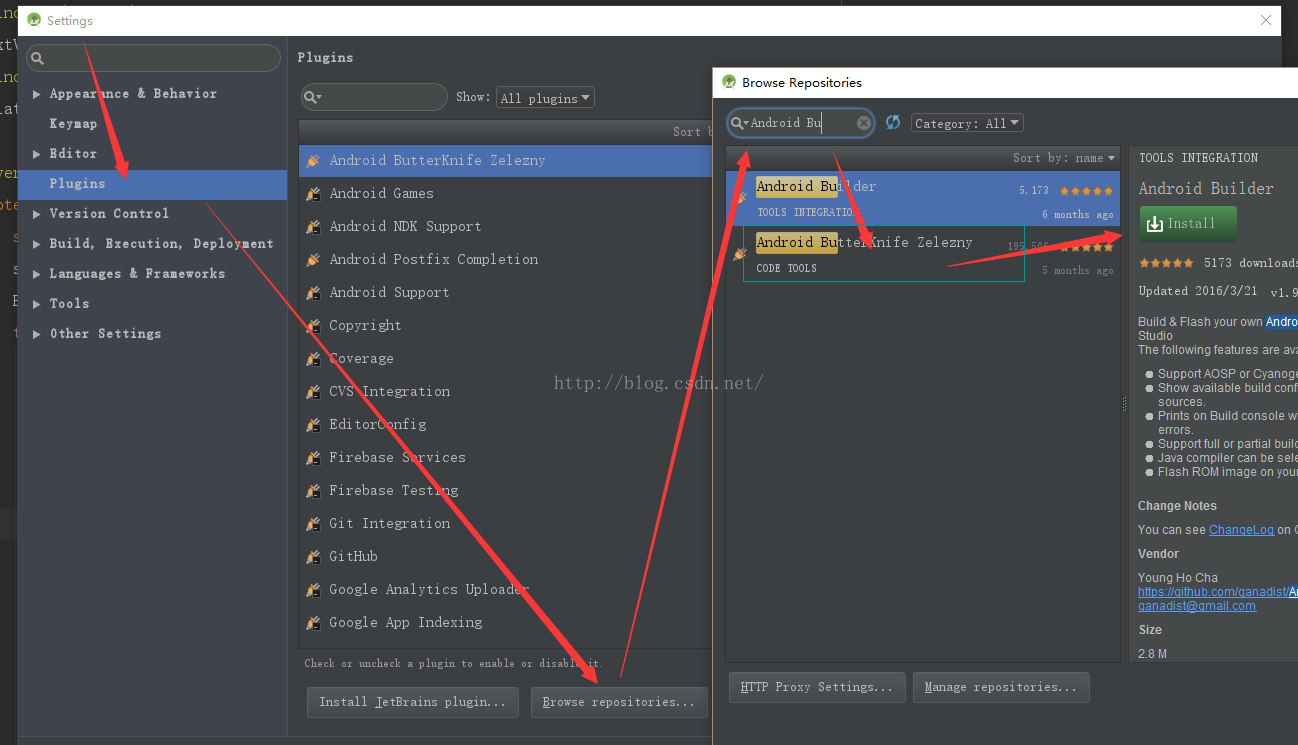Screen dimensions: 1298x745
Task: Click the plug icon beside ButterKnife Zelezny repository result
Action: coord(739,254)
